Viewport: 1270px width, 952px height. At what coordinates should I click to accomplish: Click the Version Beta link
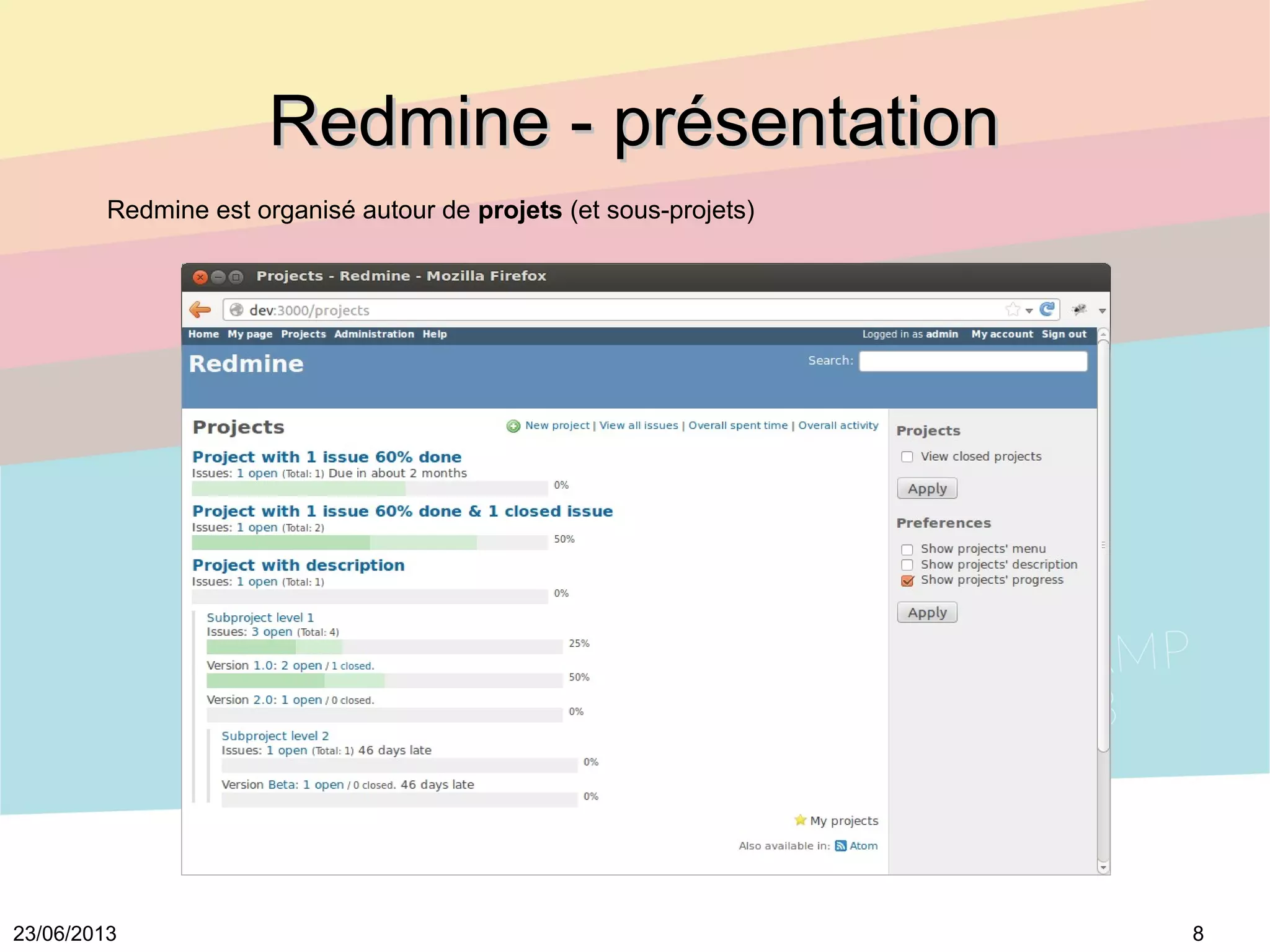click(282, 785)
